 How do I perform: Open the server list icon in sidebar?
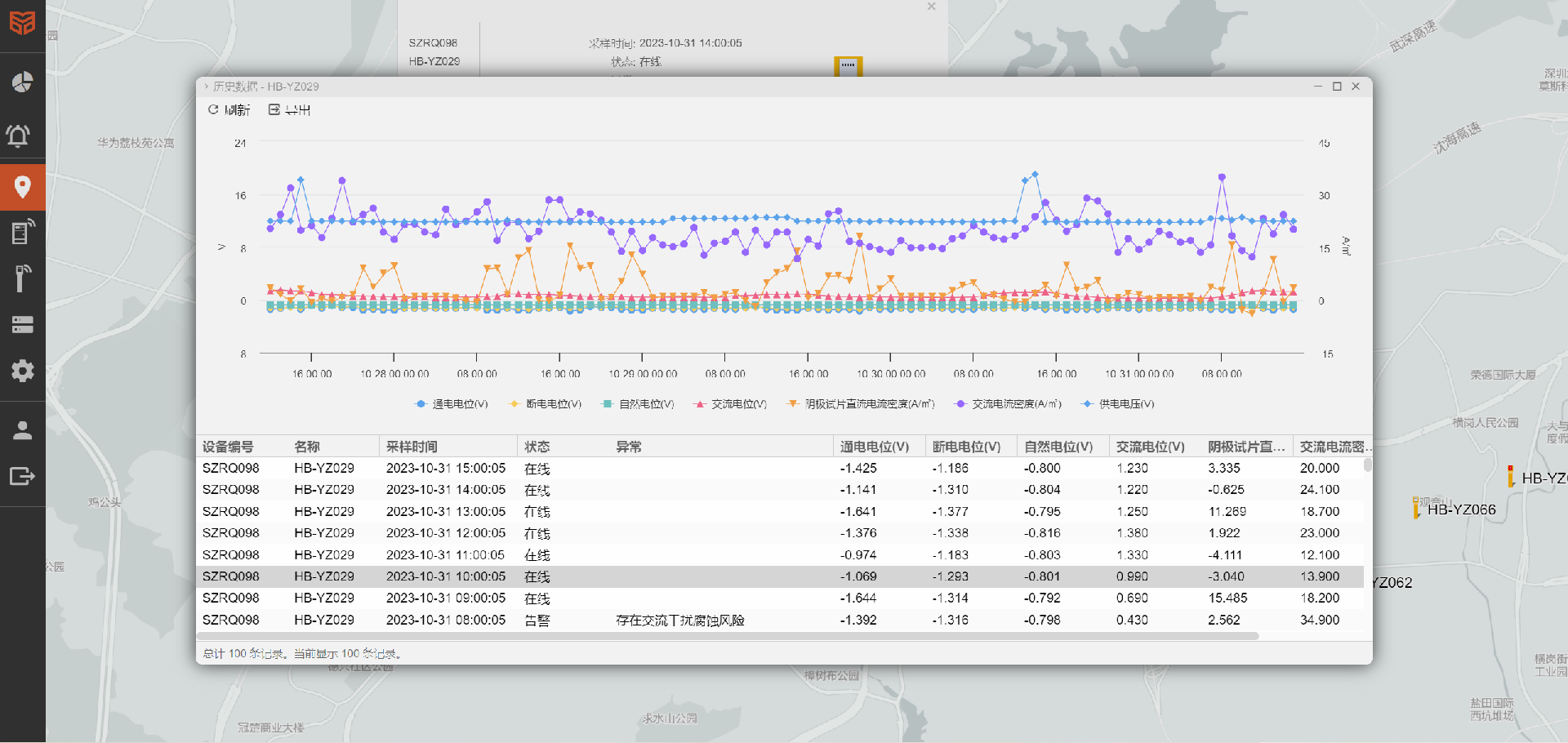pyautogui.click(x=22, y=325)
